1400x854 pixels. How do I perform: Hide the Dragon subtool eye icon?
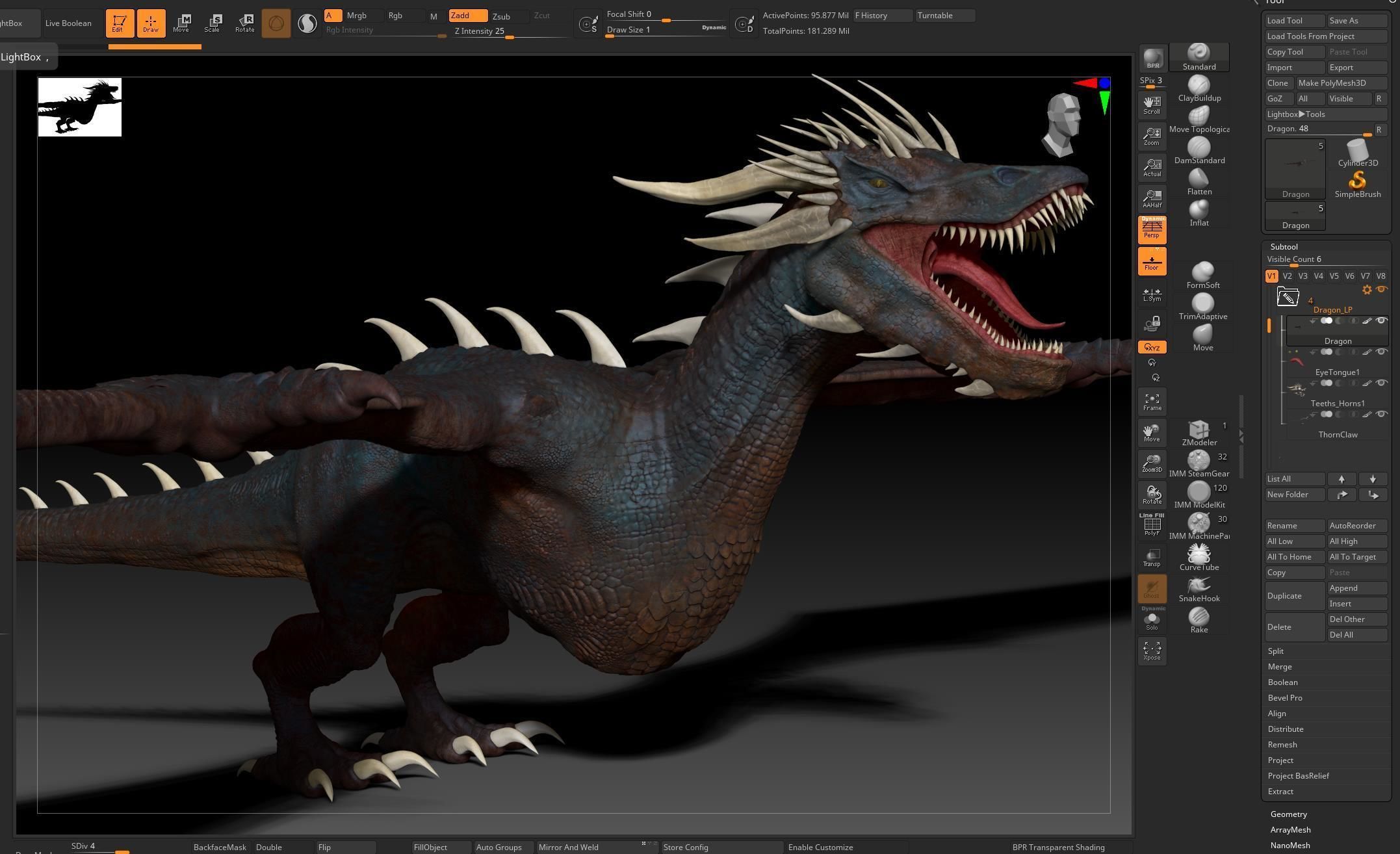pos(1381,321)
